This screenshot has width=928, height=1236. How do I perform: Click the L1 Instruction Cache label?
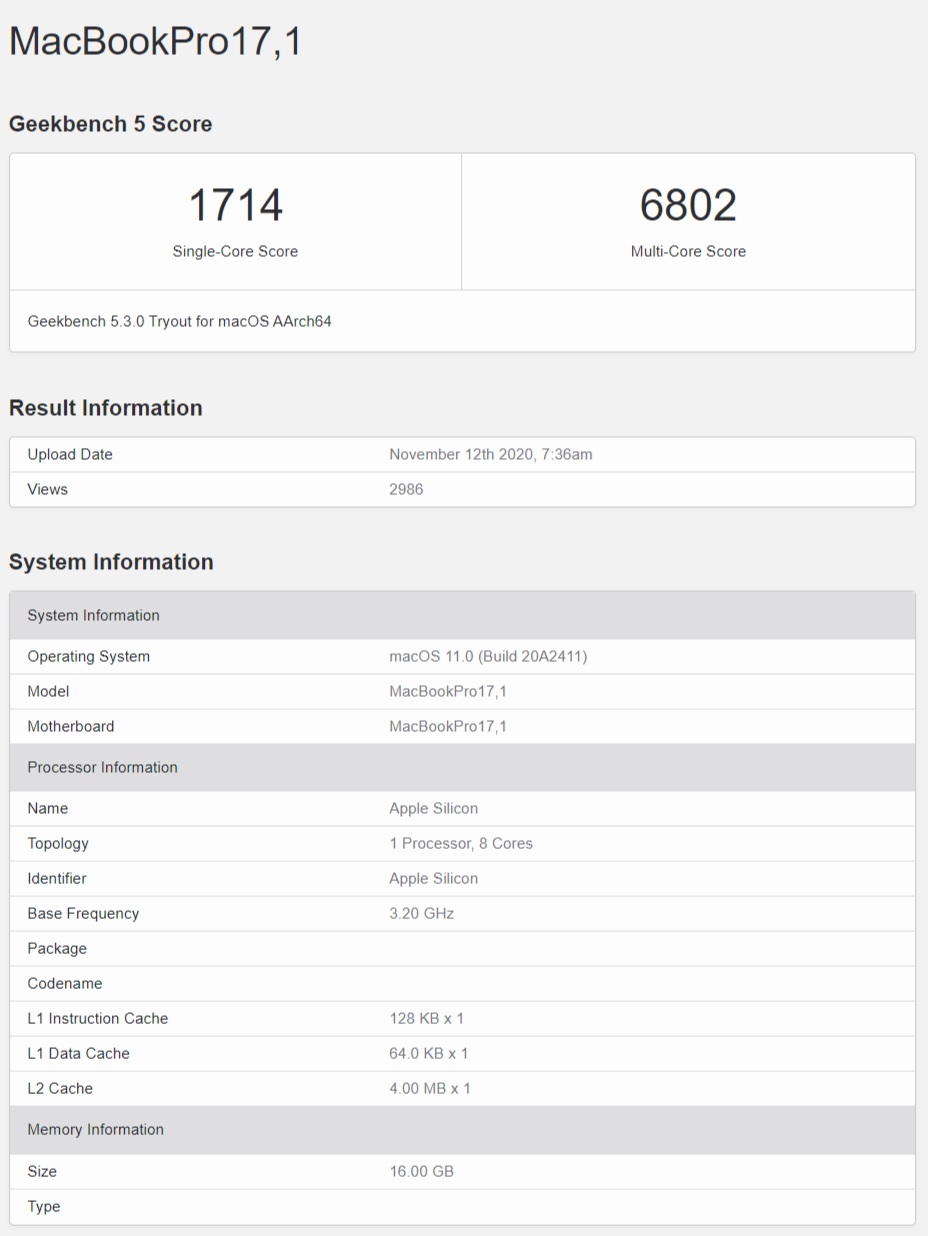(98, 1018)
